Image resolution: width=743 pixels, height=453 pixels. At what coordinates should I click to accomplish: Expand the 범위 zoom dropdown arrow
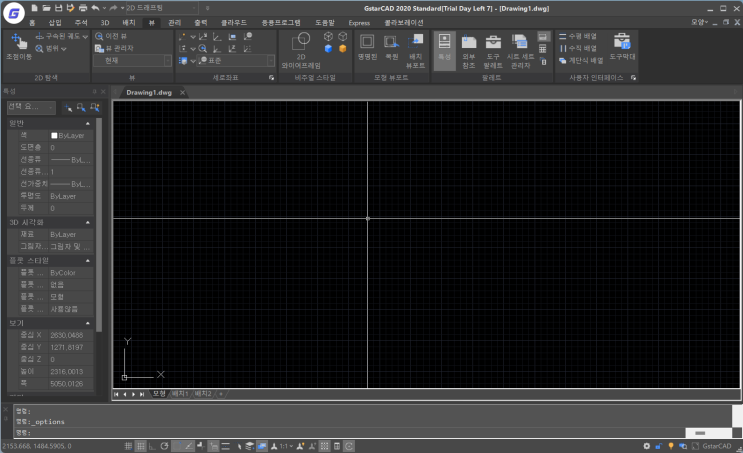click(64, 49)
